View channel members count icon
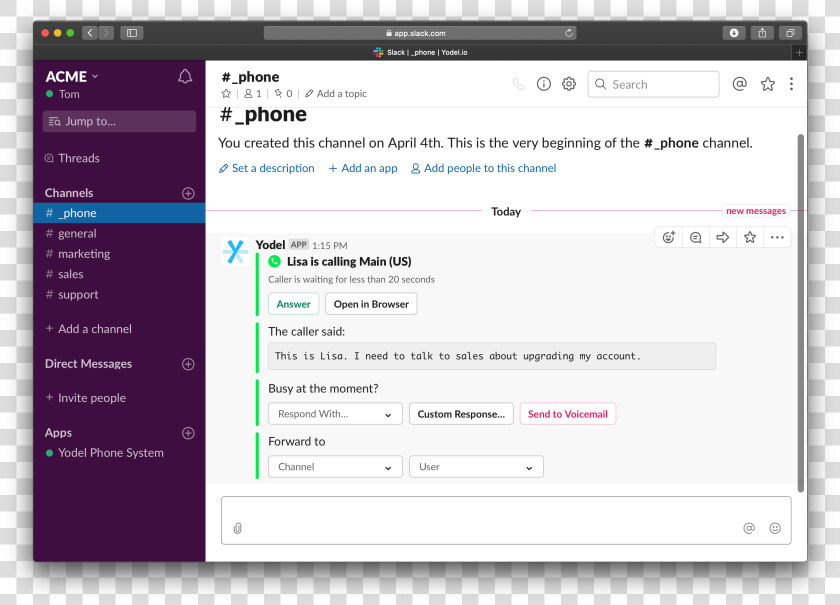 pyautogui.click(x=253, y=94)
